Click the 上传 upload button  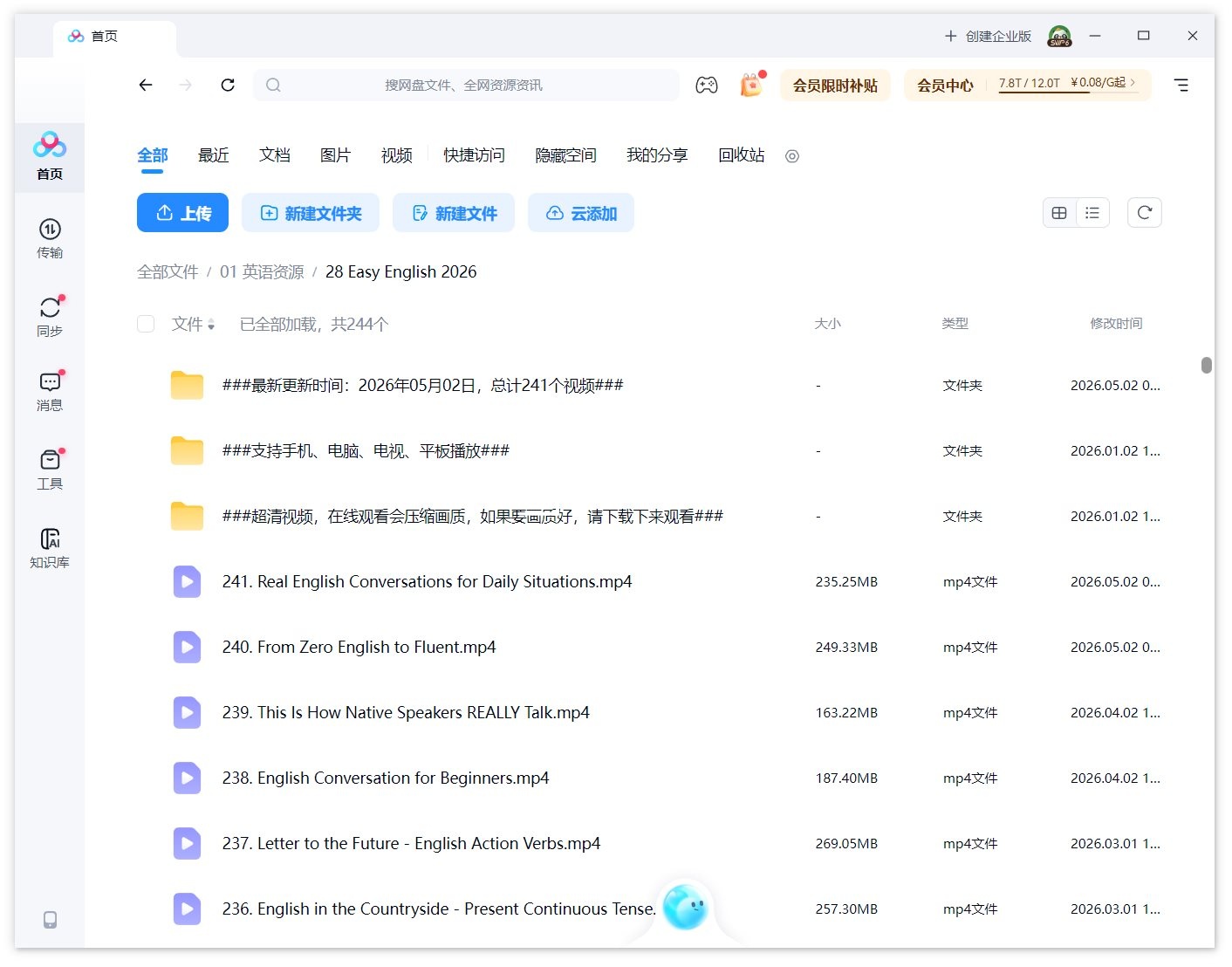(182, 213)
